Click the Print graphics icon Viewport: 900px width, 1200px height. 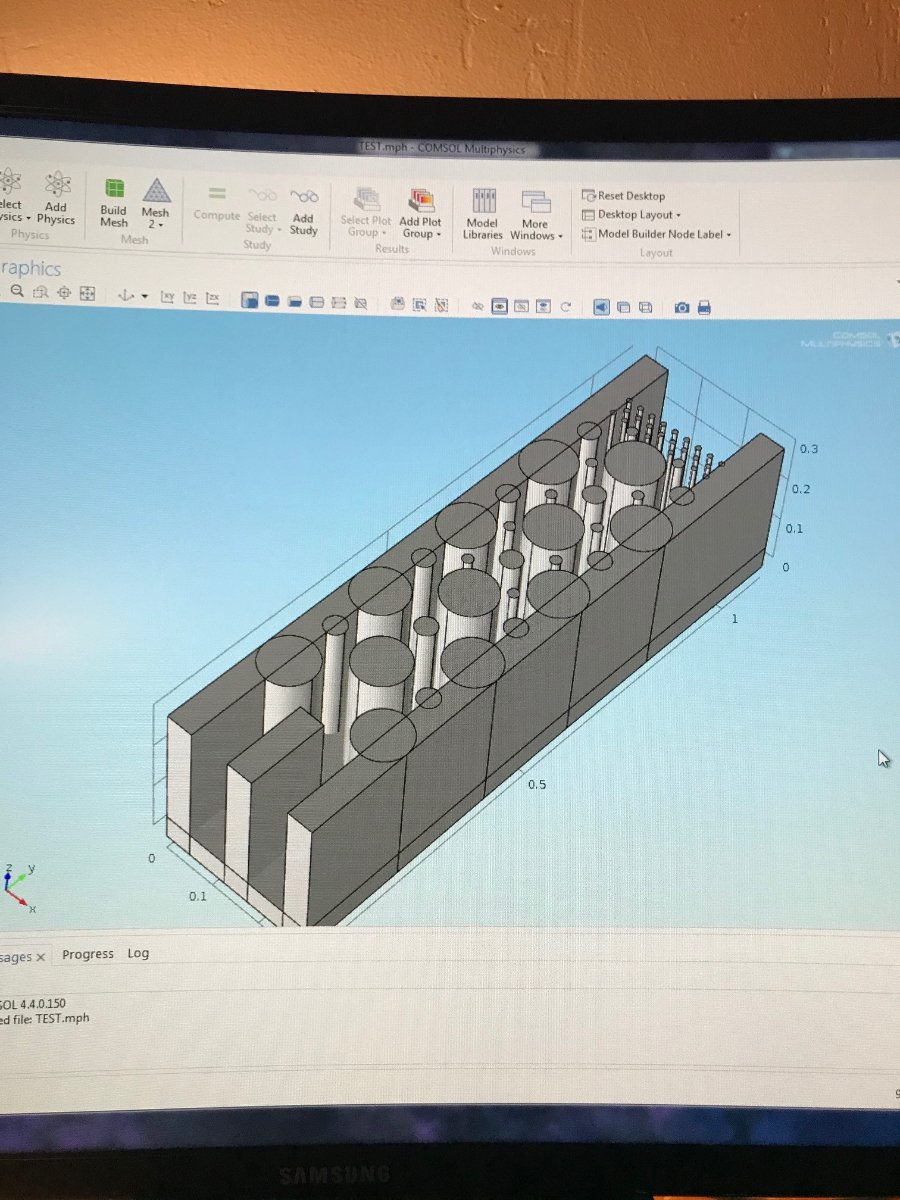pyautogui.click(x=705, y=308)
